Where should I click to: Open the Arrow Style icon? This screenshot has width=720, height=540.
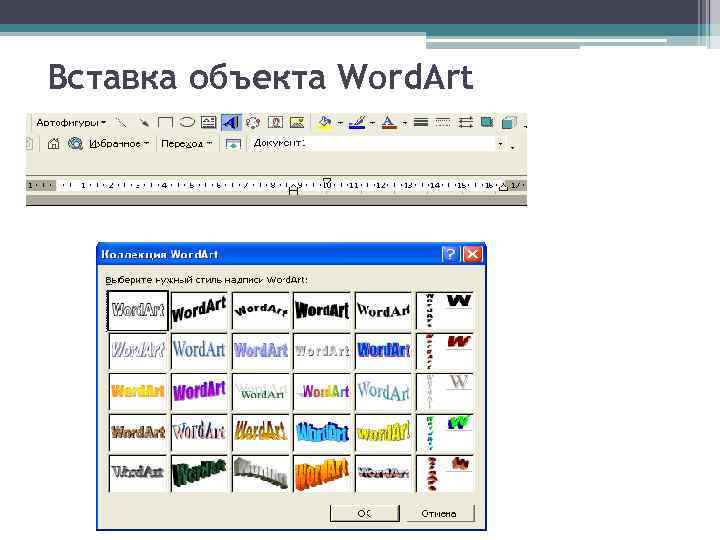coord(465,123)
